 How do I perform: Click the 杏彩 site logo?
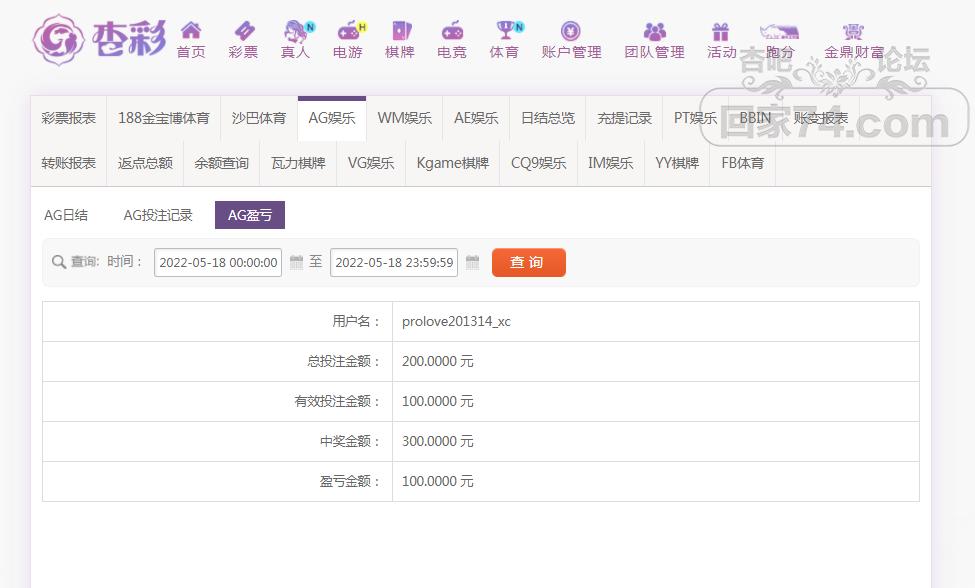pos(99,40)
